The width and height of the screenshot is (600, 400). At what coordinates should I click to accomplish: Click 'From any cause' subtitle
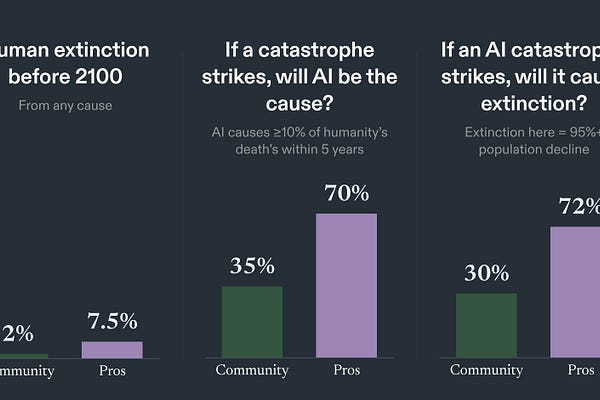tap(65, 106)
